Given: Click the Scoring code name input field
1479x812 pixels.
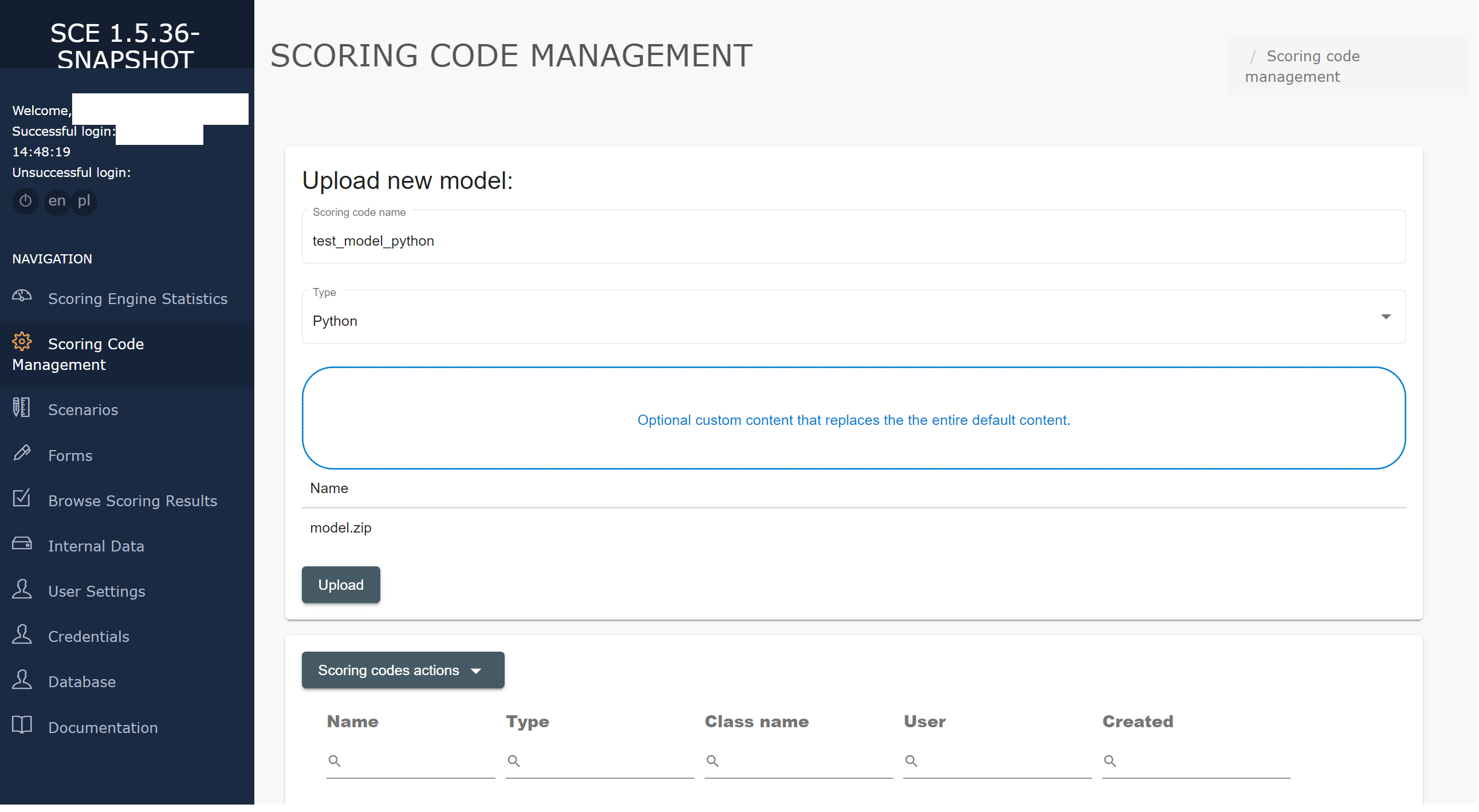Looking at the screenshot, I should tap(854, 241).
